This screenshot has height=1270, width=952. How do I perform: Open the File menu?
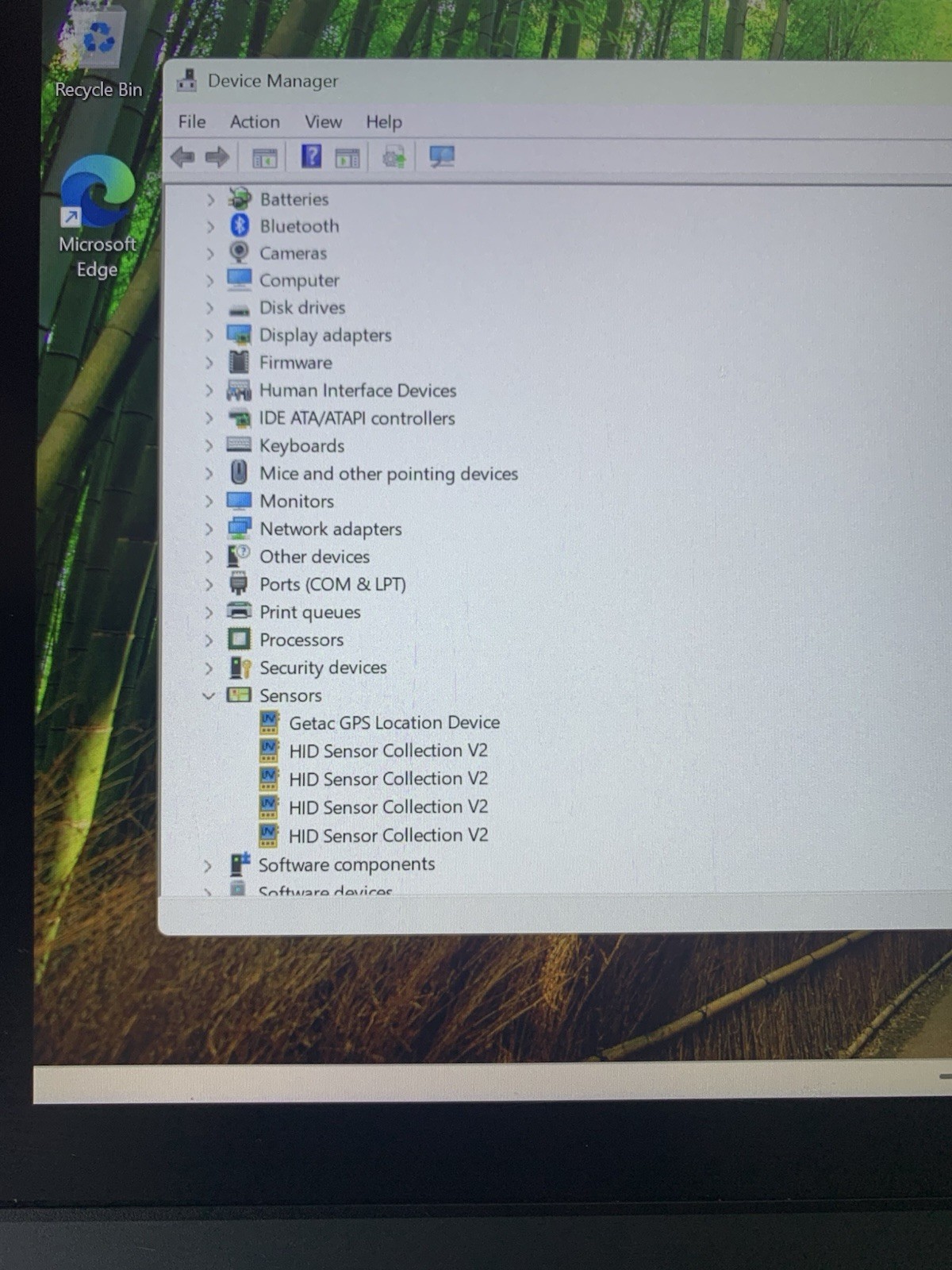[x=192, y=121]
